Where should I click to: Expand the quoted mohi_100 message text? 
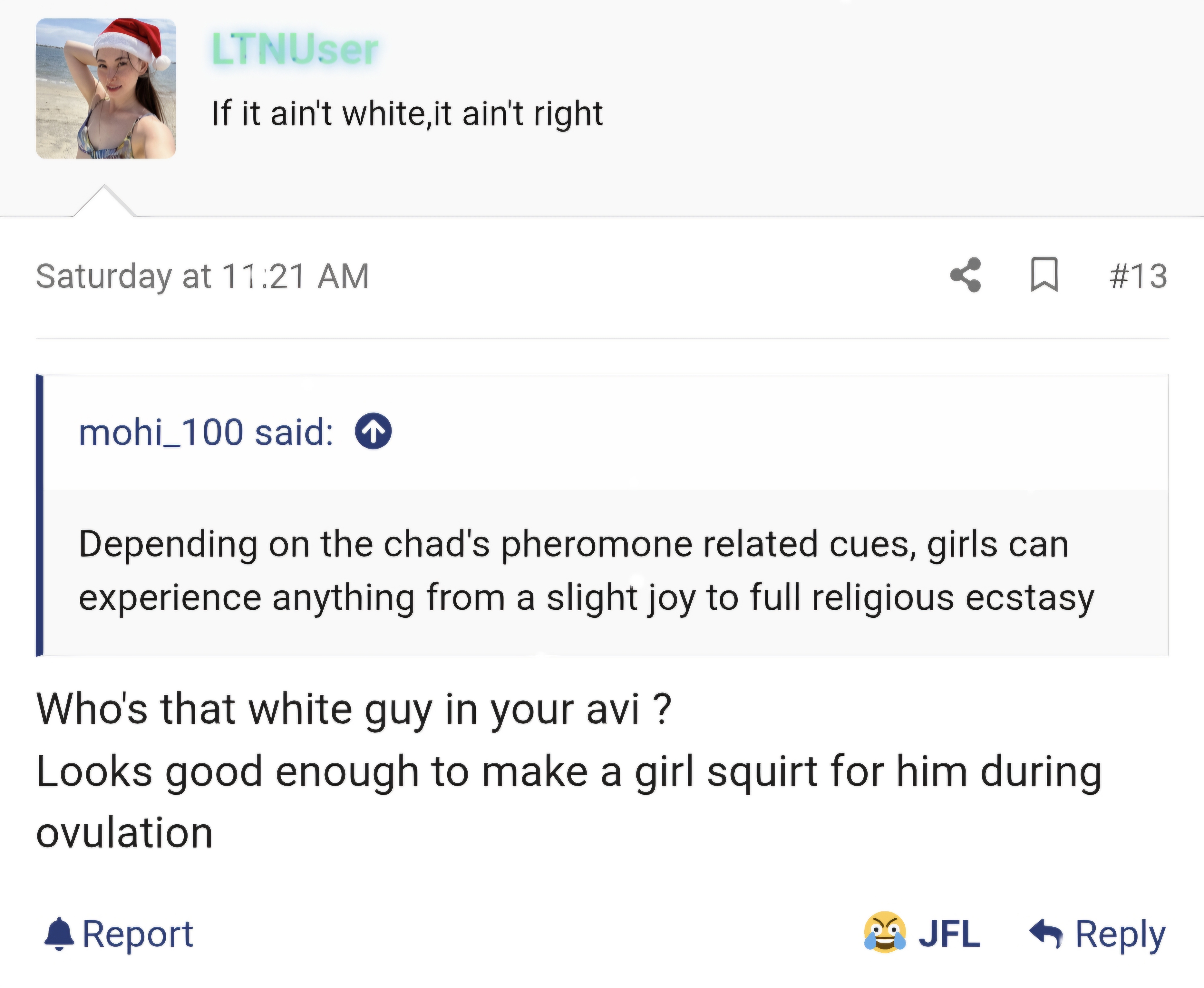(x=586, y=571)
